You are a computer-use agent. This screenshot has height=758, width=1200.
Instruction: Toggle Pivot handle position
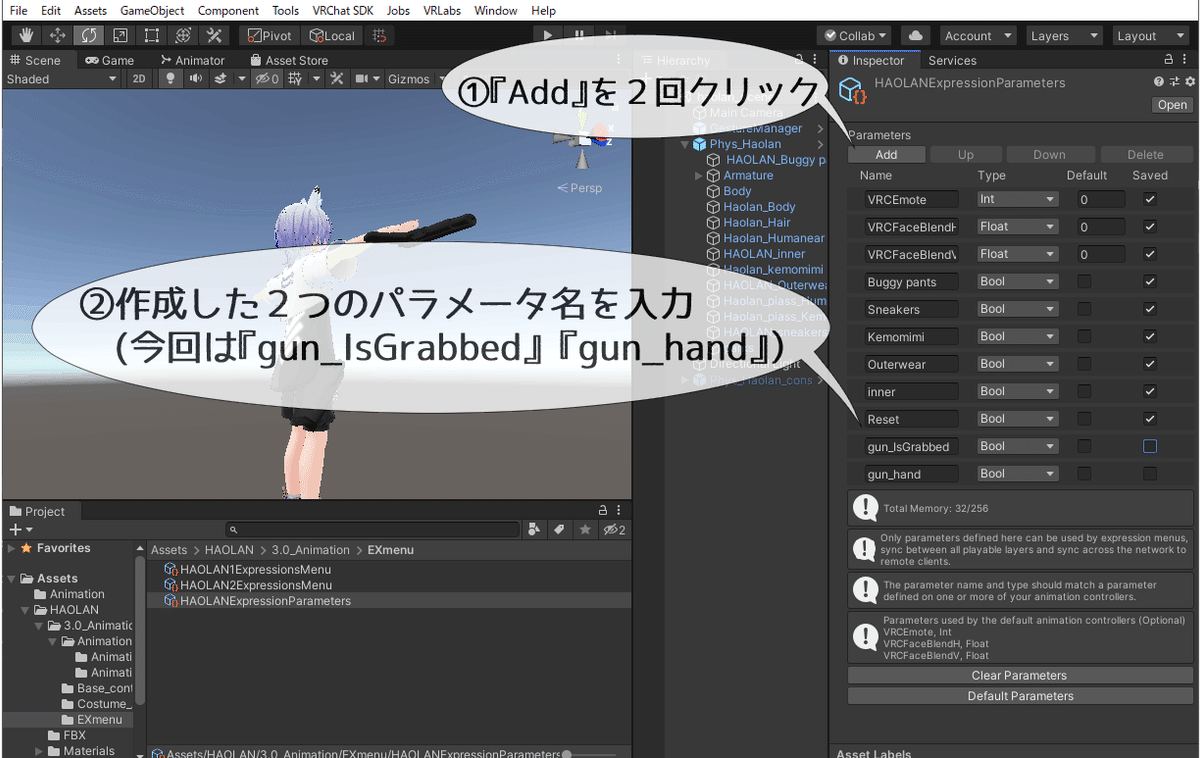[269, 35]
